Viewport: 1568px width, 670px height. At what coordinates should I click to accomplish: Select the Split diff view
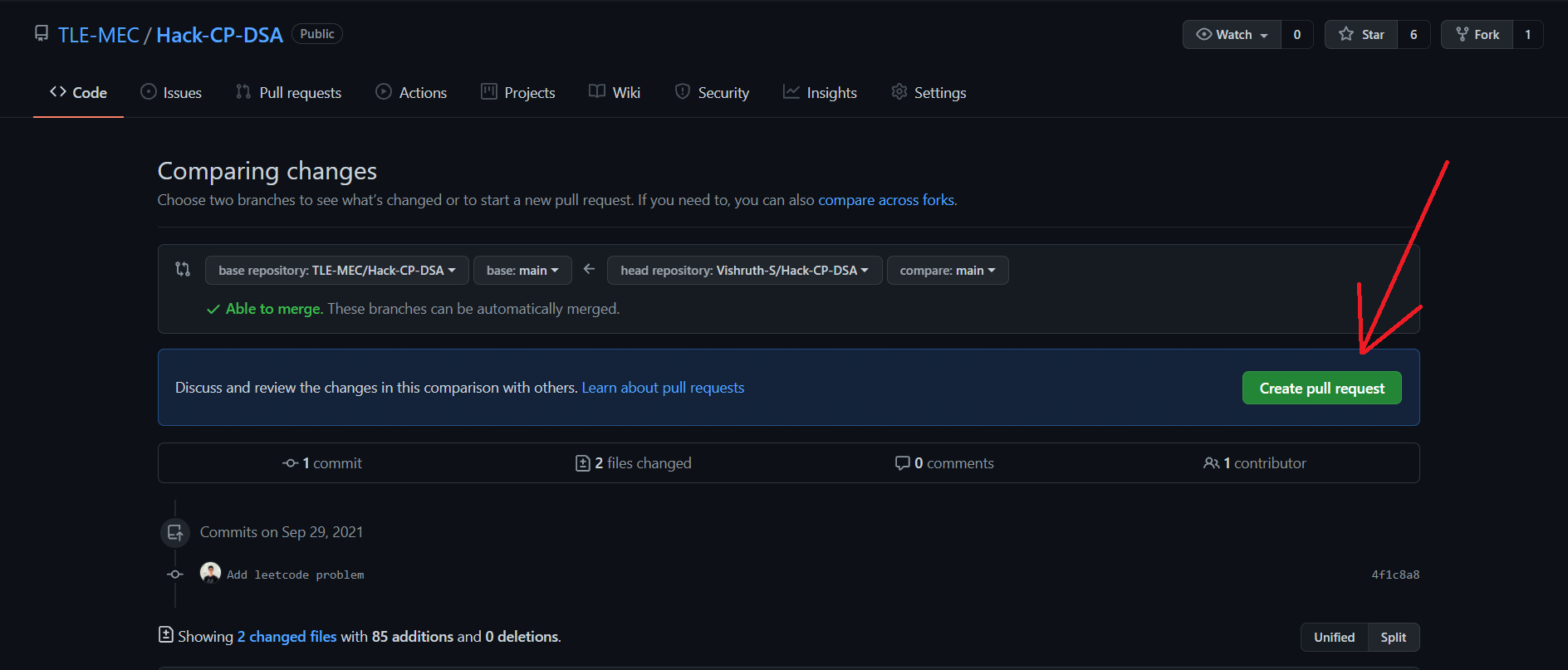click(x=1394, y=638)
